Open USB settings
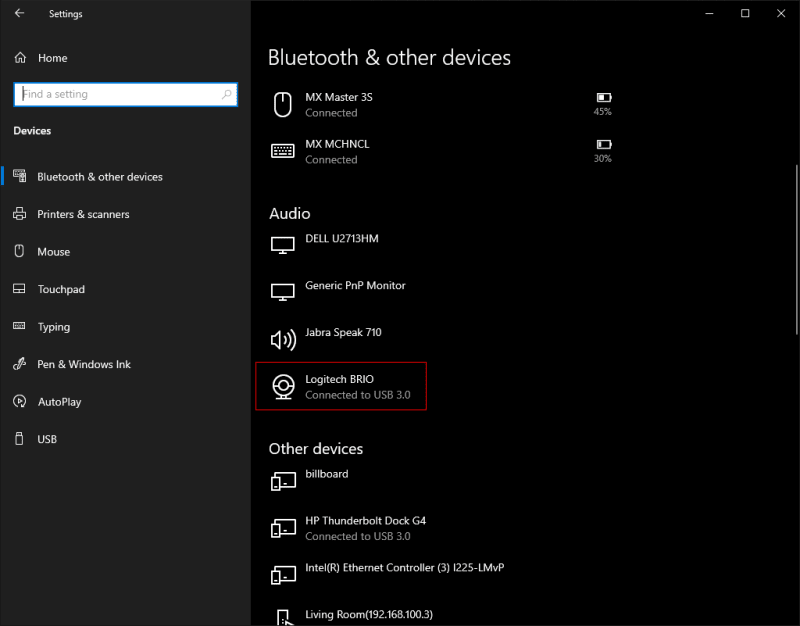Image resolution: width=800 pixels, height=626 pixels. point(47,439)
